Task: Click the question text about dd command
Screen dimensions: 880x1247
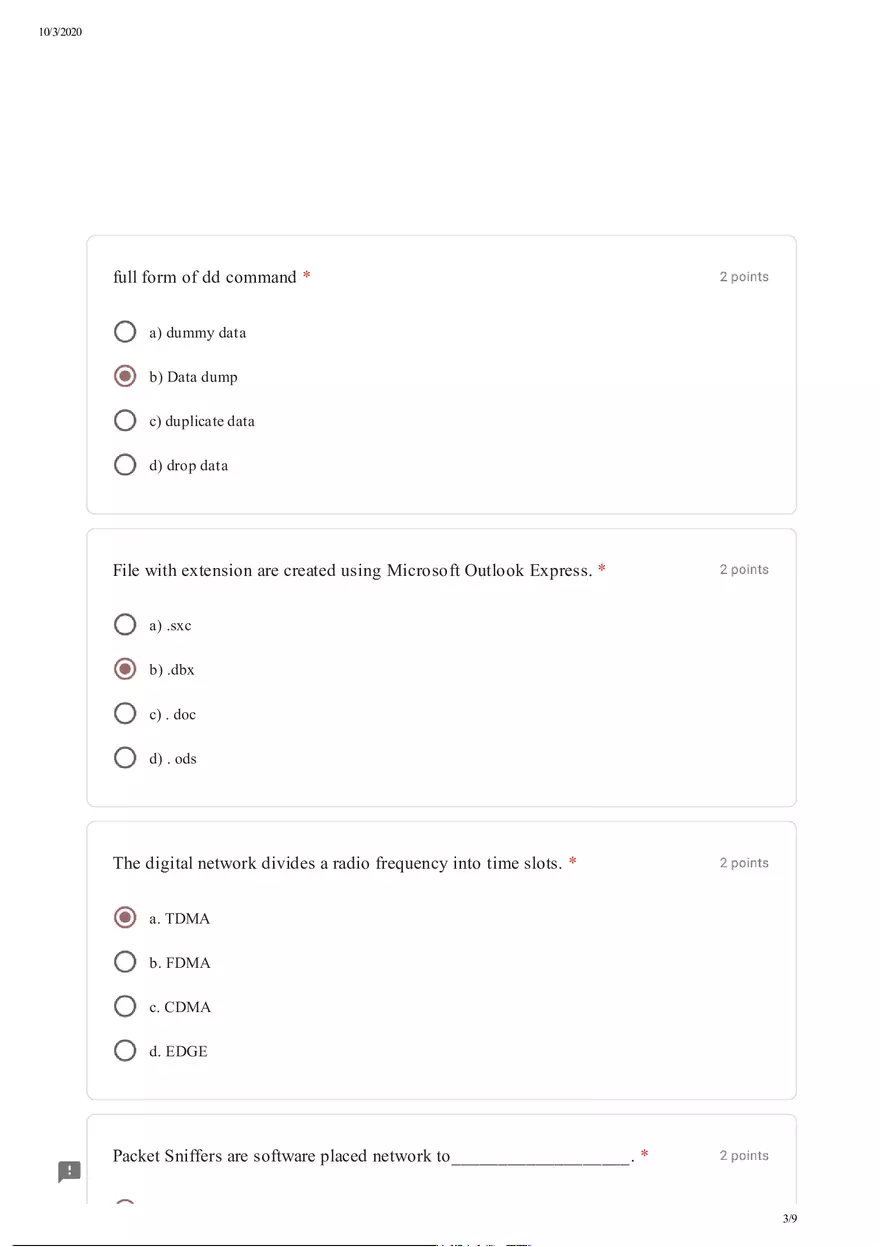Action: [x=205, y=277]
